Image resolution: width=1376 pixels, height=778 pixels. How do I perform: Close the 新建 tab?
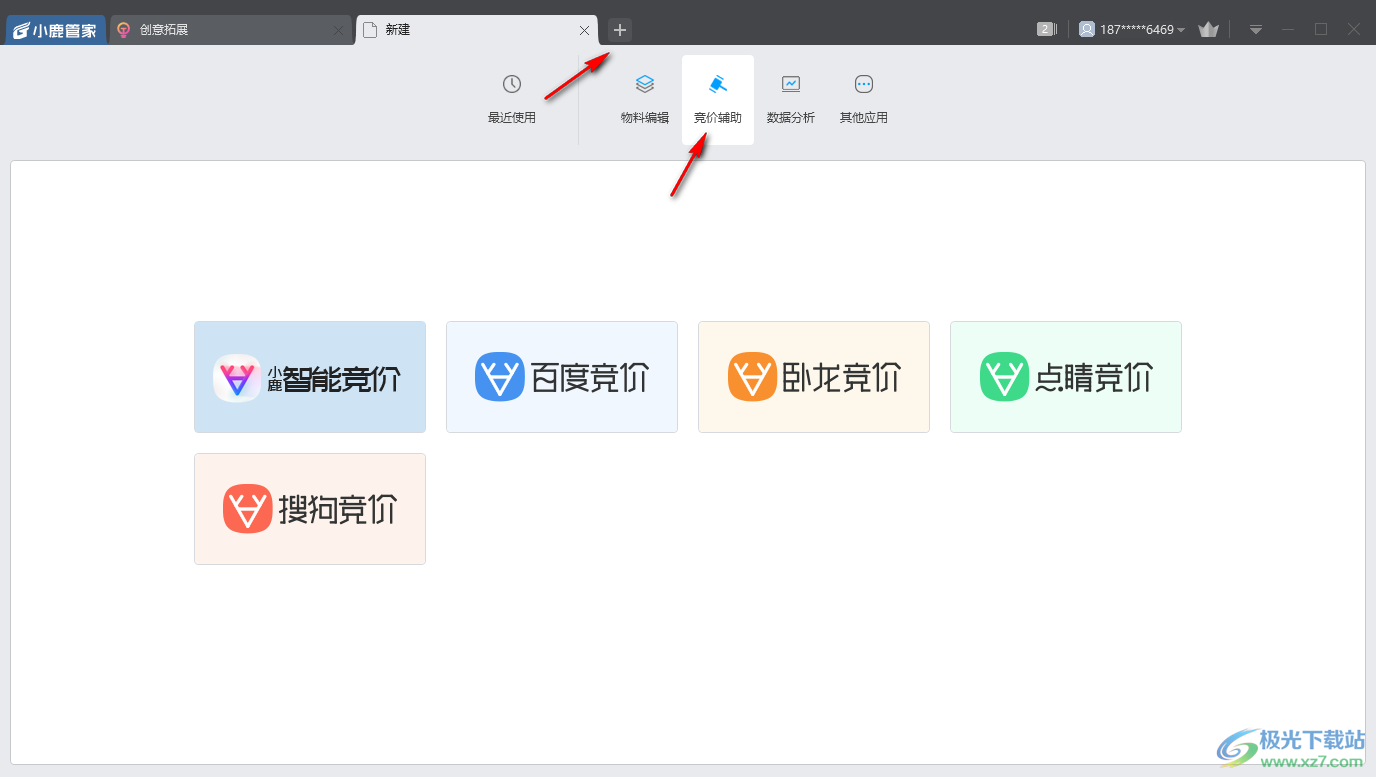click(x=584, y=30)
